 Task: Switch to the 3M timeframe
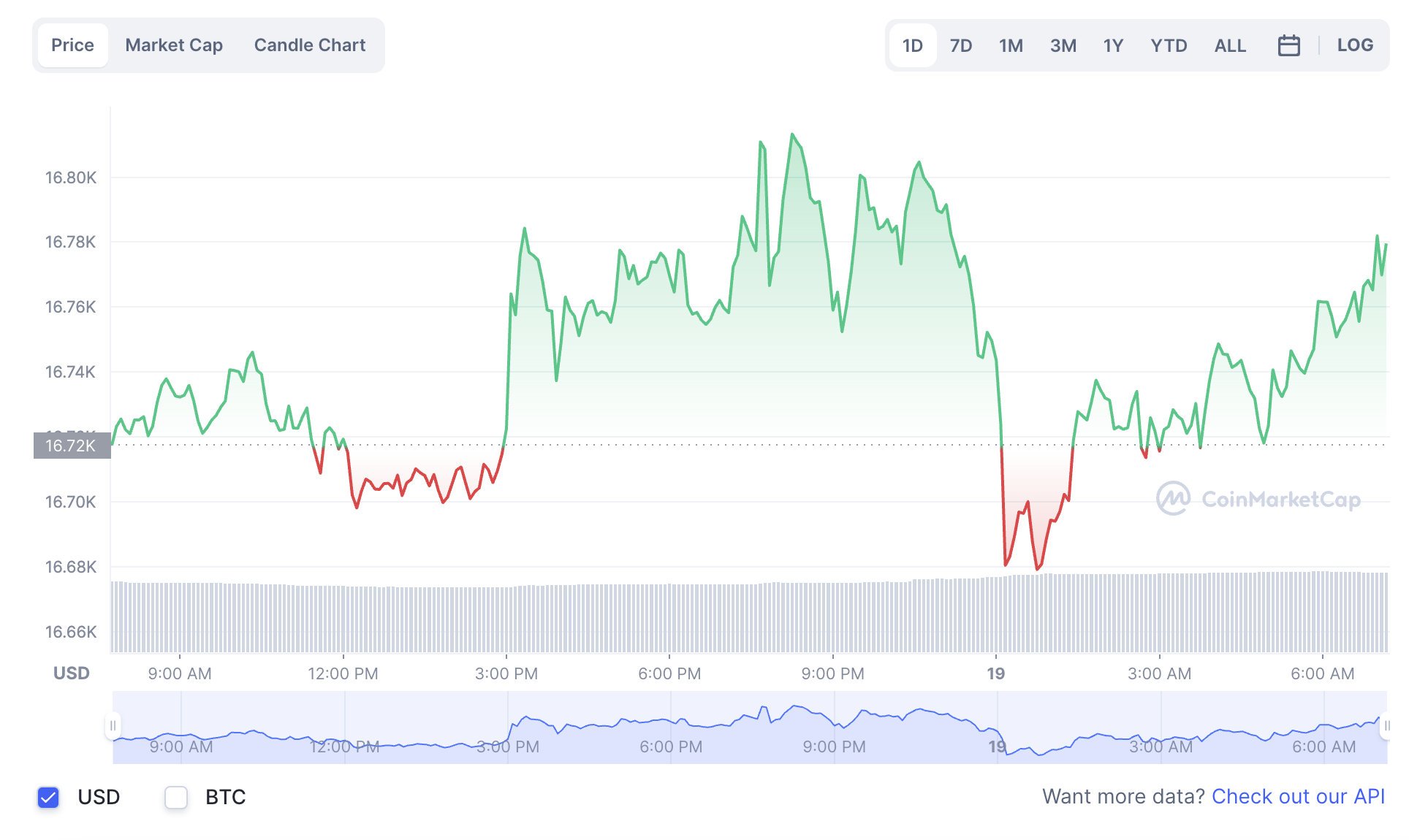tap(1063, 45)
